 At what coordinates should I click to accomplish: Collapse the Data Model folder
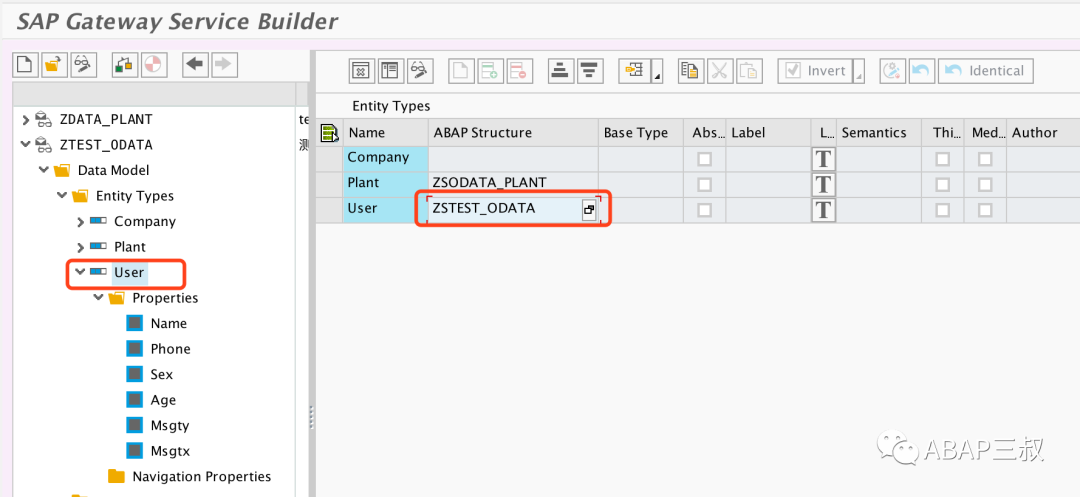(x=44, y=170)
